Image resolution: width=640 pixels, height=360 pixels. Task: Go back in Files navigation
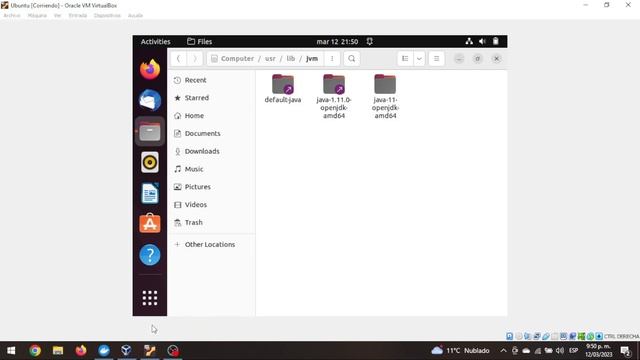tap(178, 59)
